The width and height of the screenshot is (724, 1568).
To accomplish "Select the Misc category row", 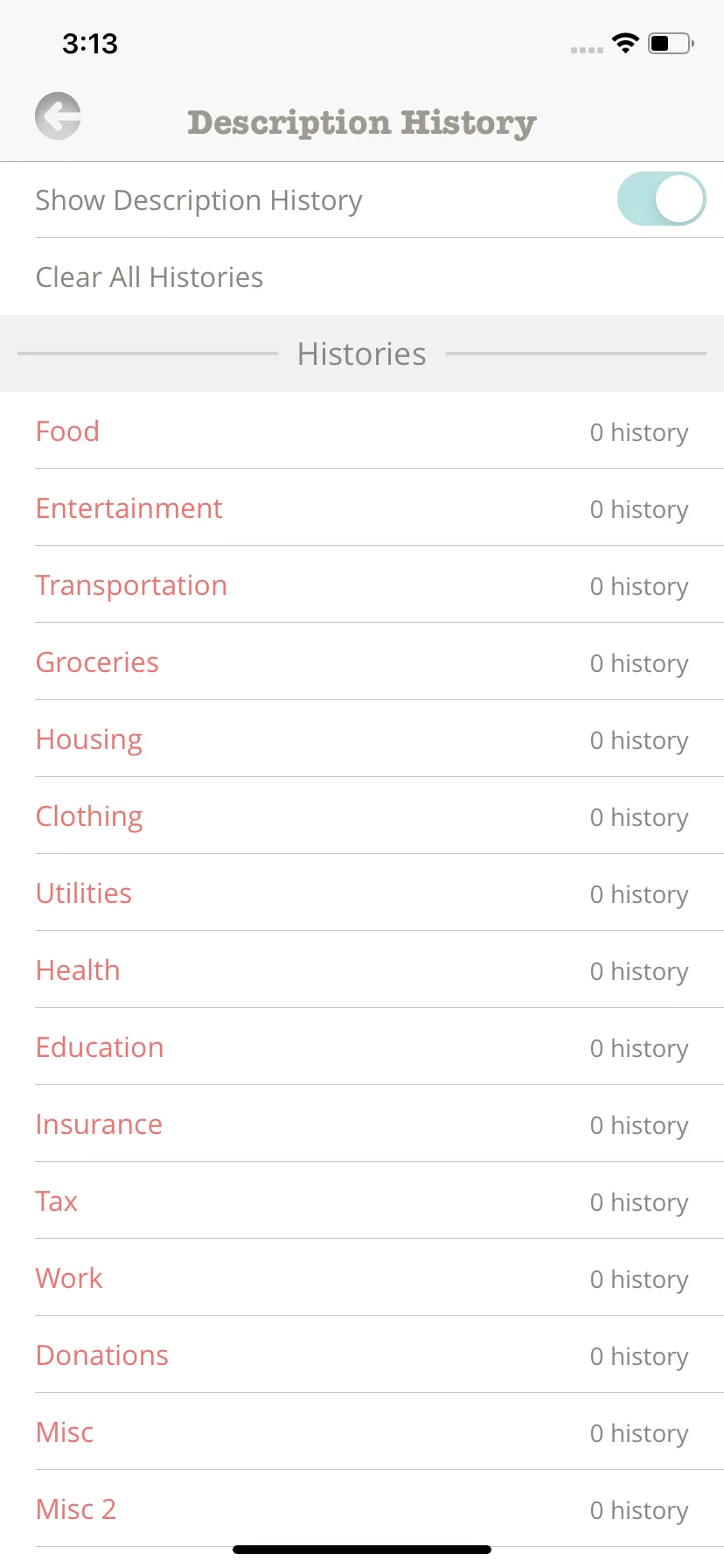I will 362,1431.
